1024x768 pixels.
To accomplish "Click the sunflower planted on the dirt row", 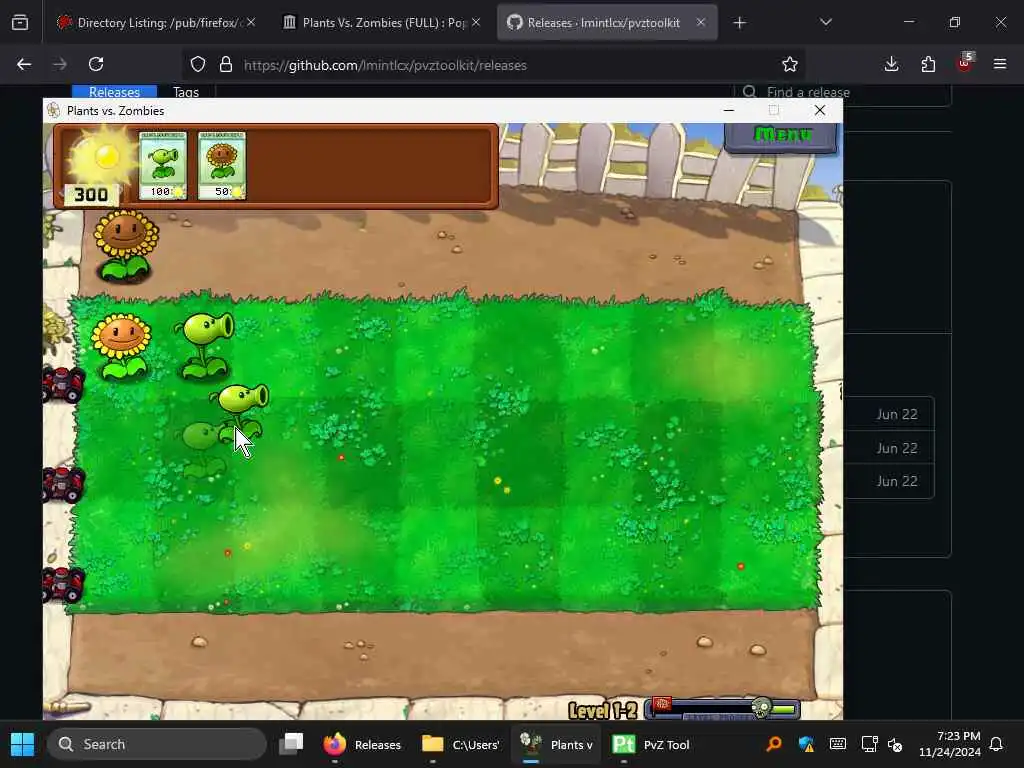I will point(125,246).
